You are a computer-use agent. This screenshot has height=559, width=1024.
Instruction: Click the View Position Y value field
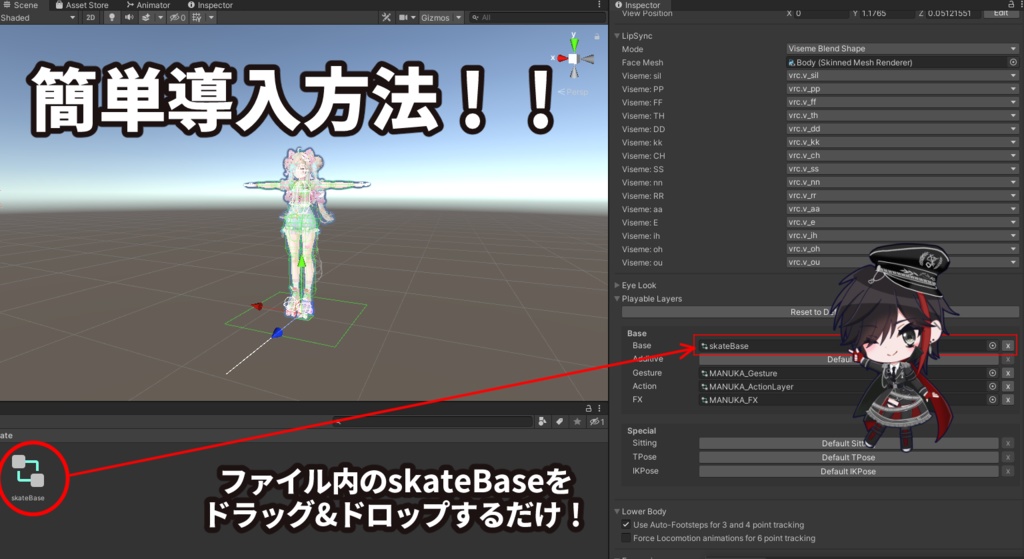886,13
